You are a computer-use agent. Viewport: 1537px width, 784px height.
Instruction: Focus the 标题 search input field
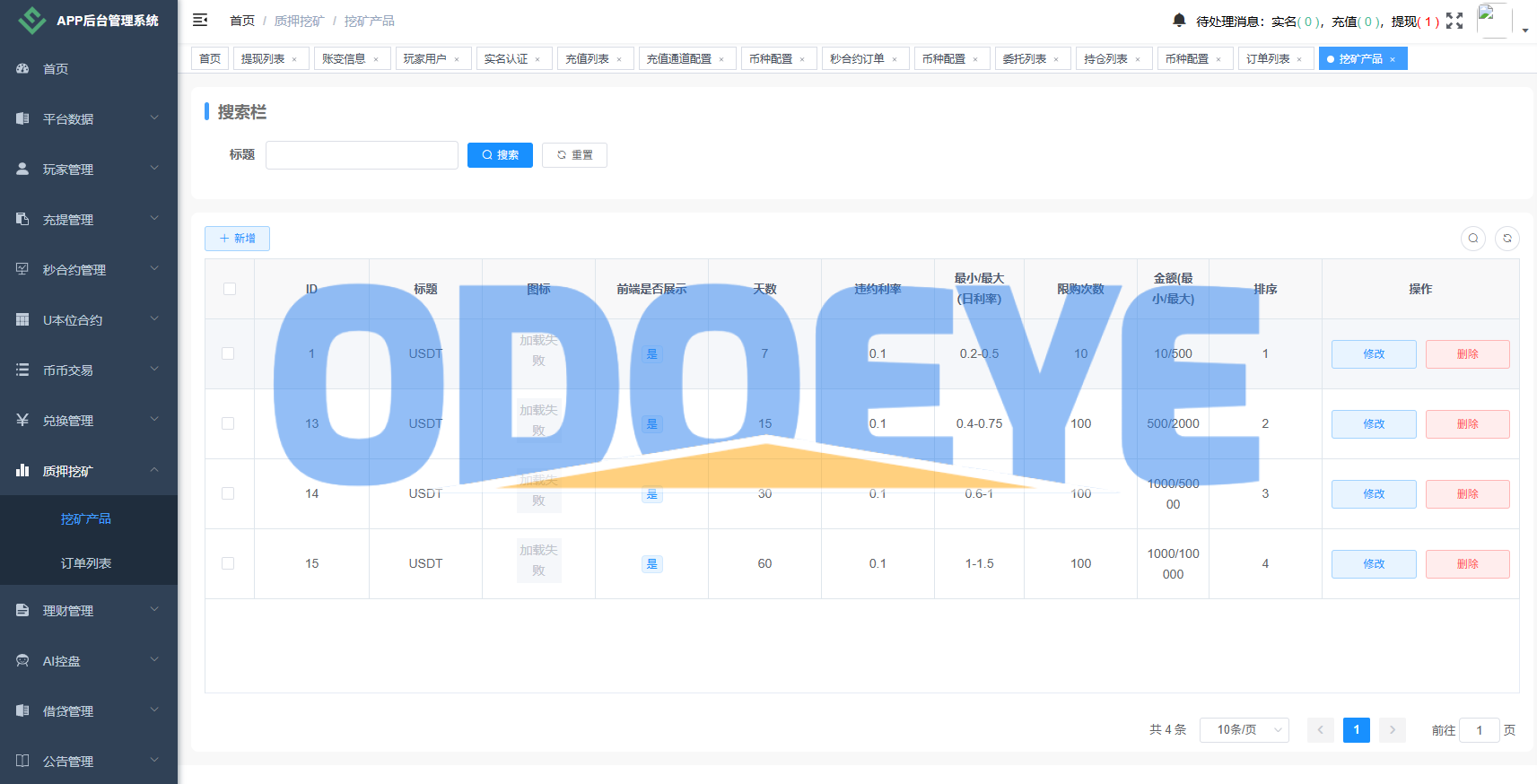[362, 155]
